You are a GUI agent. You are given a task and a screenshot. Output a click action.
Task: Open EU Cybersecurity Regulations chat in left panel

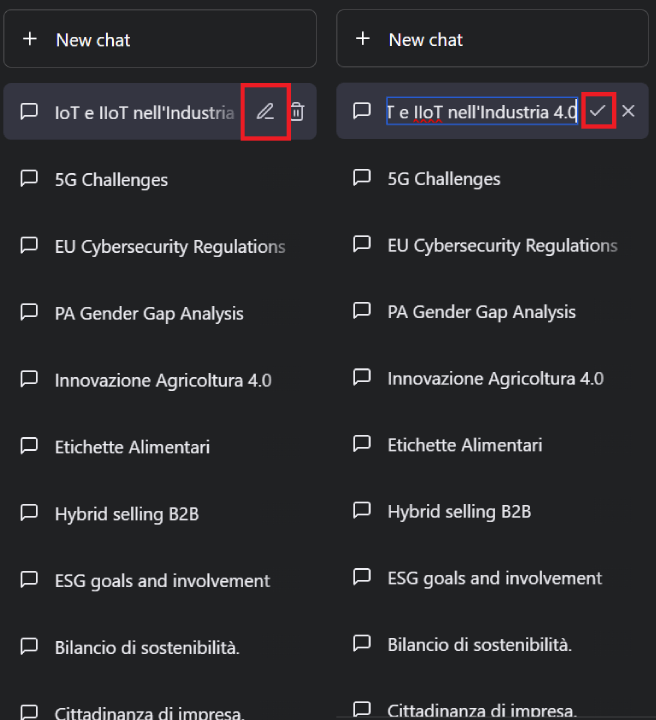169,247
